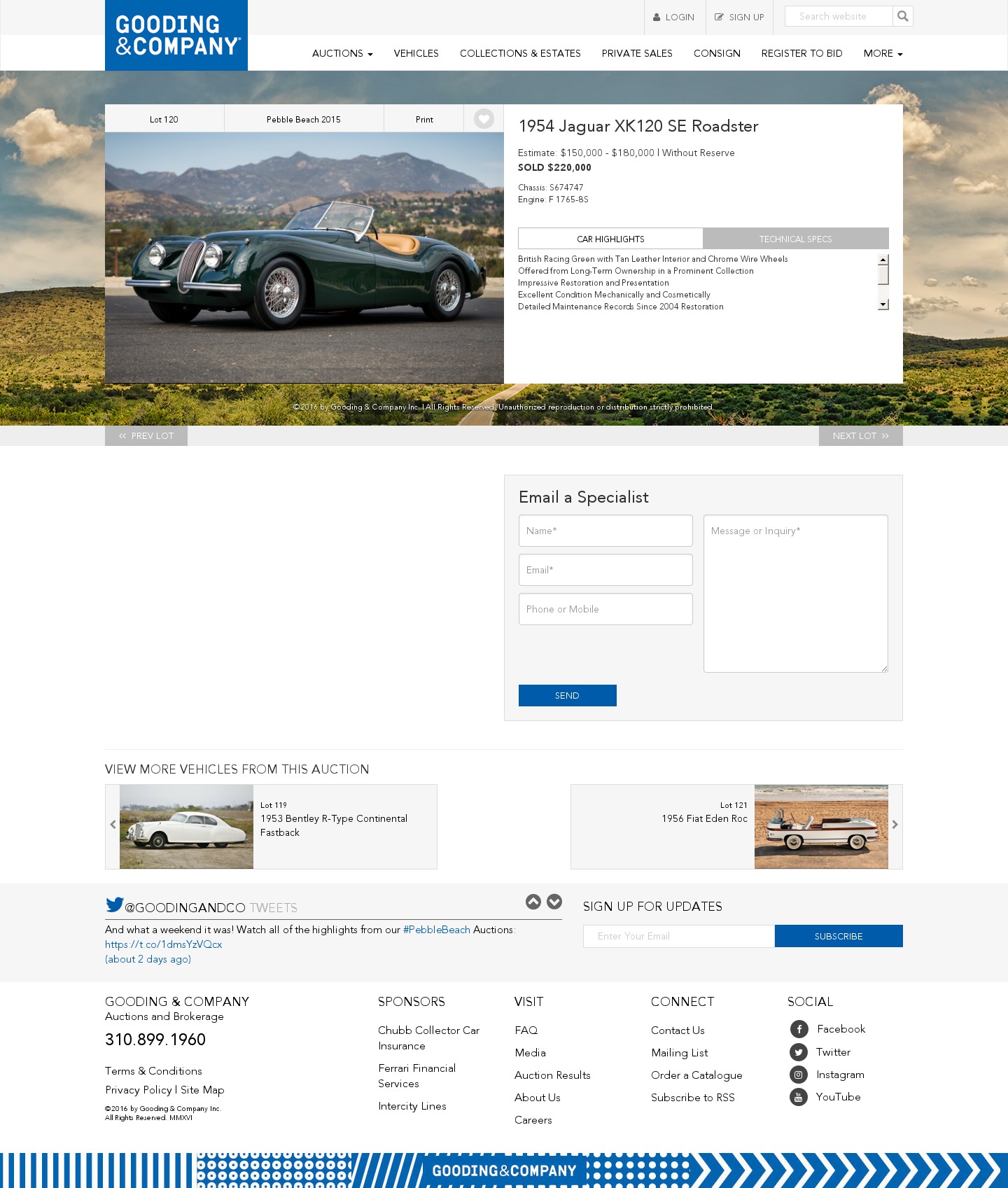
Task: Open Pebble Beach 2015 auction link
Action: pos(304,120)
